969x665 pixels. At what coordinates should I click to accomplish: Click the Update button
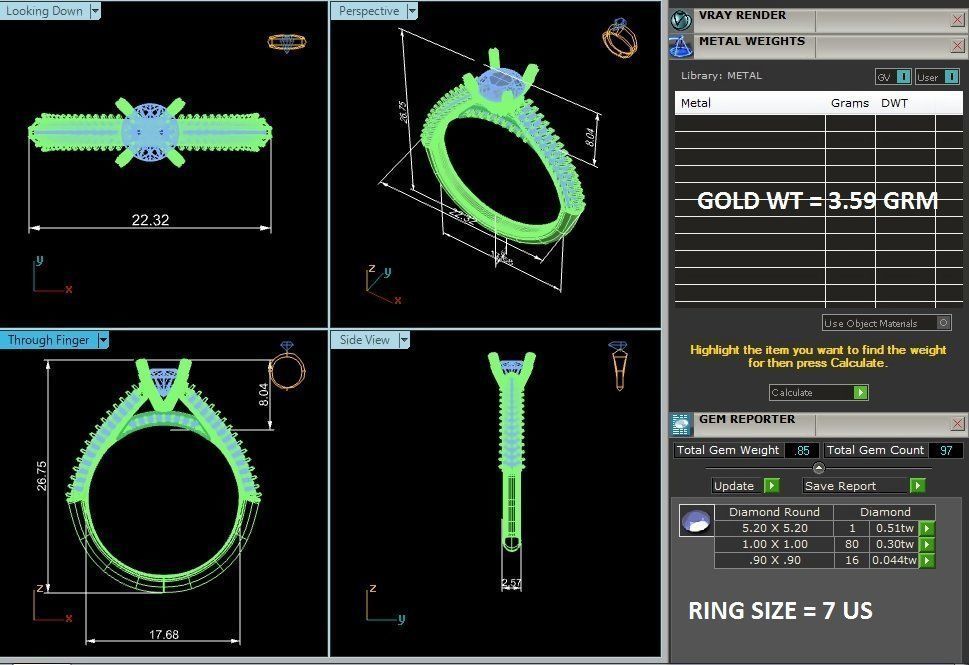(x=745, y=486)
